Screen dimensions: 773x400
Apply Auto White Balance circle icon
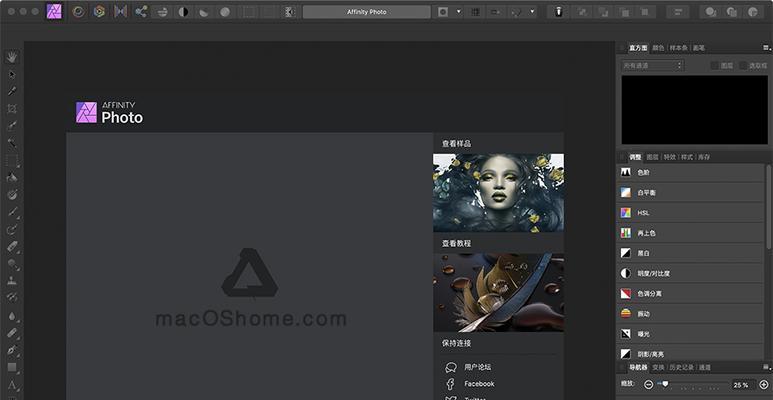click(x=225, y=12)
